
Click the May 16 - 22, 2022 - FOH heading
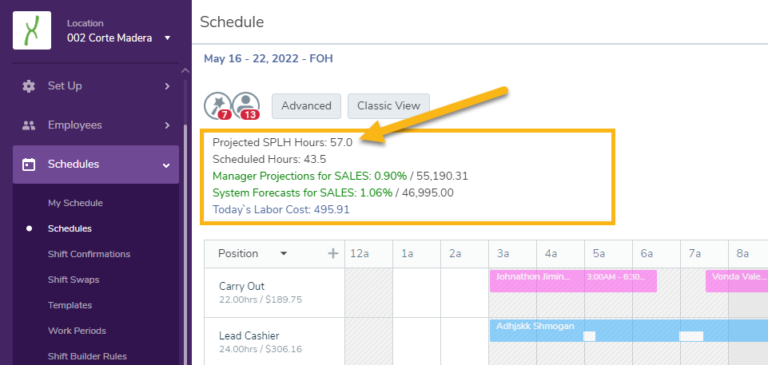268,59
